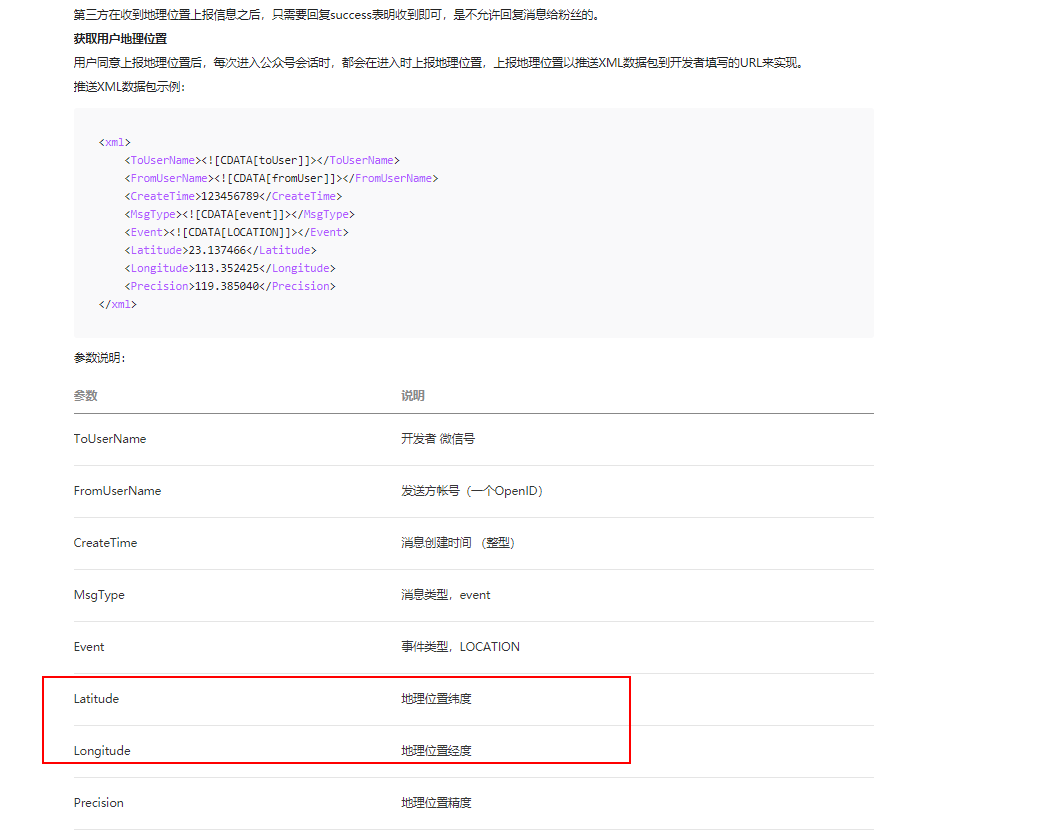Screen dimensions: 1039x834
Task: Click CreateTime in the parameter table
Action: click(x=105, y=543)
